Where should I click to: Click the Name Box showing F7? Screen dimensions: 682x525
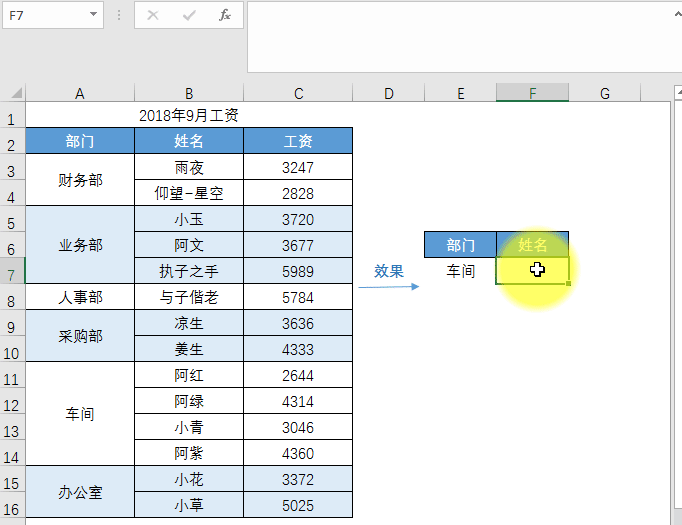(53, 15)
